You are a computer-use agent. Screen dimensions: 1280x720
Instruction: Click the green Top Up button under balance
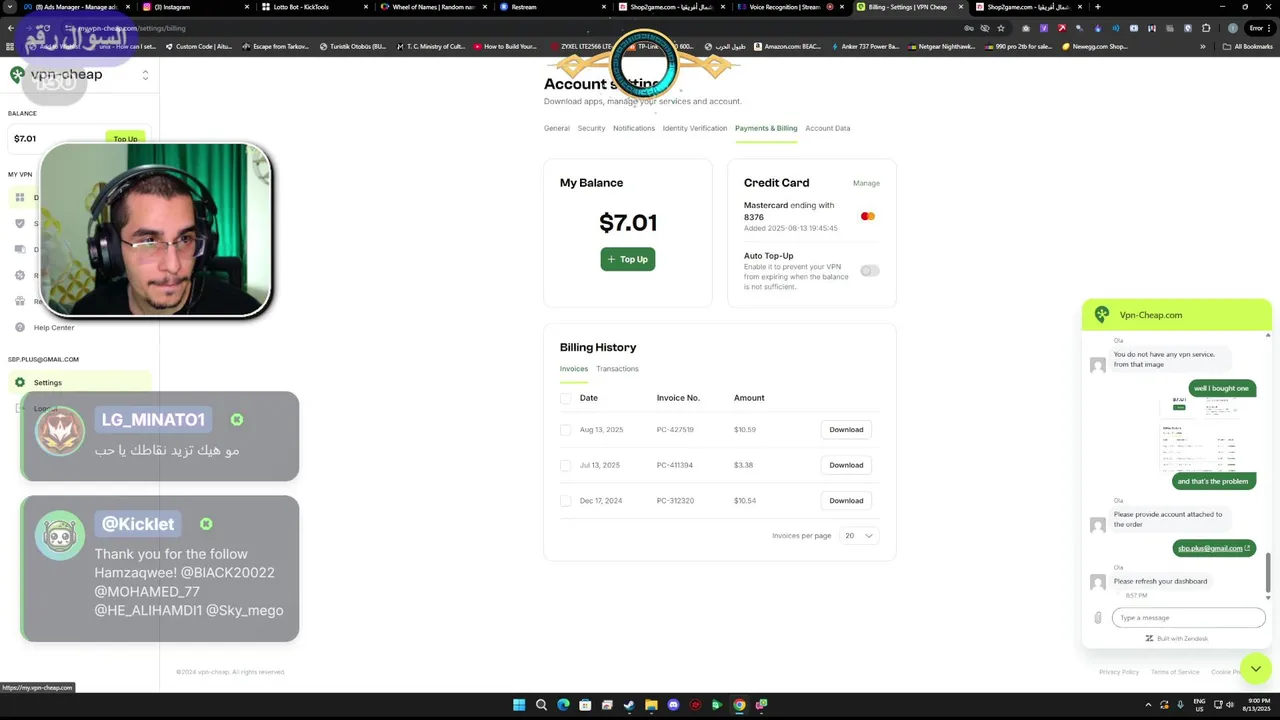point(628,259)
